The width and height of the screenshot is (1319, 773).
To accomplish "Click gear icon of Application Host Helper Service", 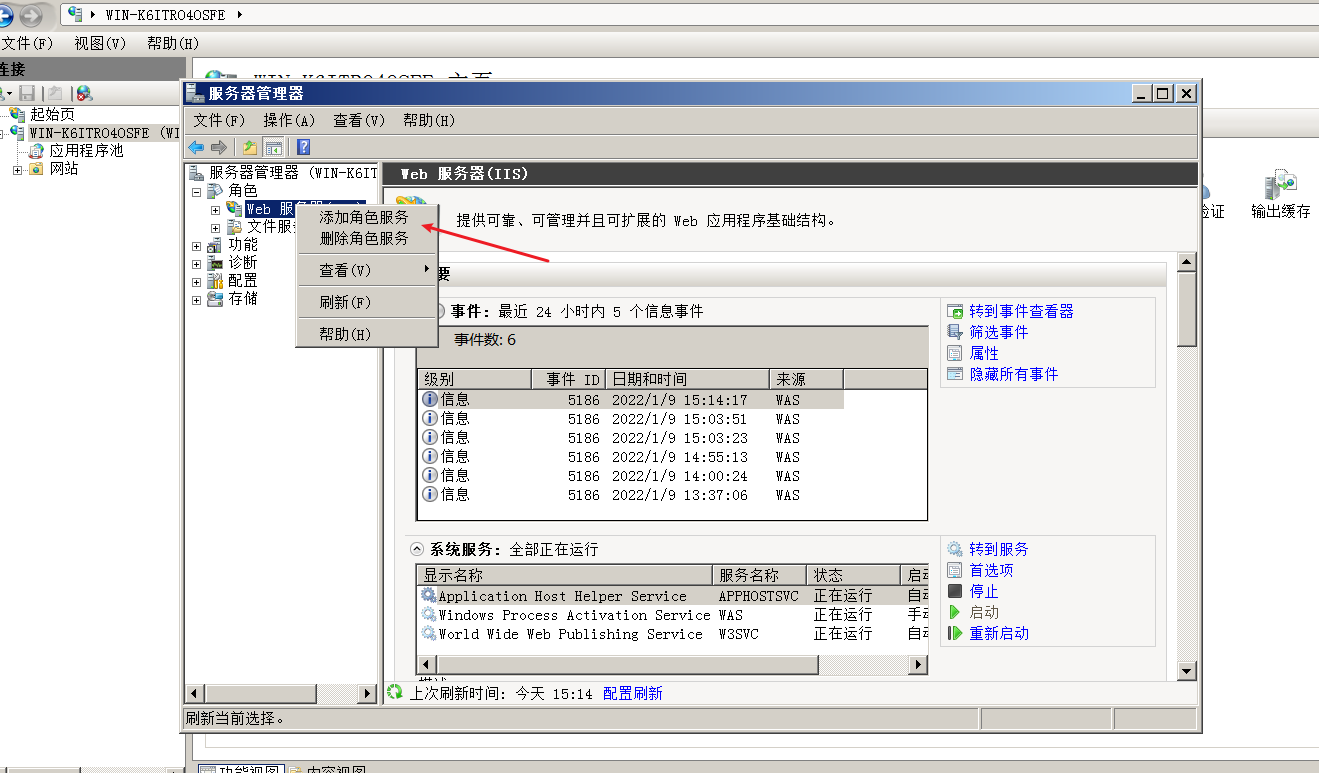I will (429, 596).
